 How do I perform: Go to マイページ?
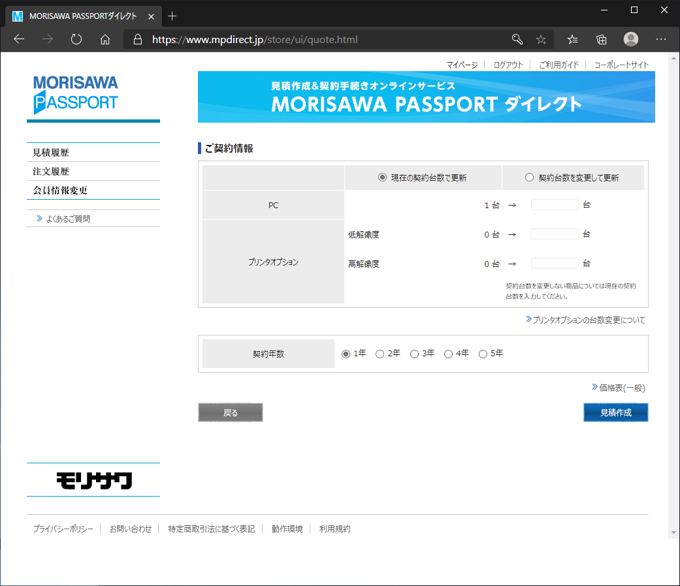462,65
